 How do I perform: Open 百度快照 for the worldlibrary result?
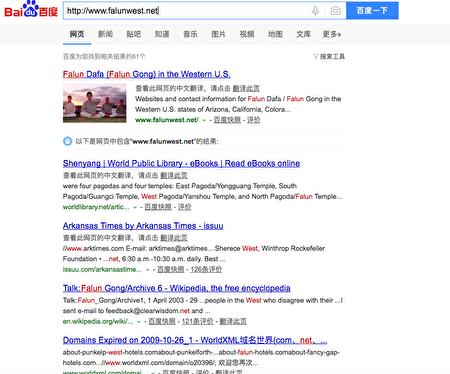coord(158,207)
